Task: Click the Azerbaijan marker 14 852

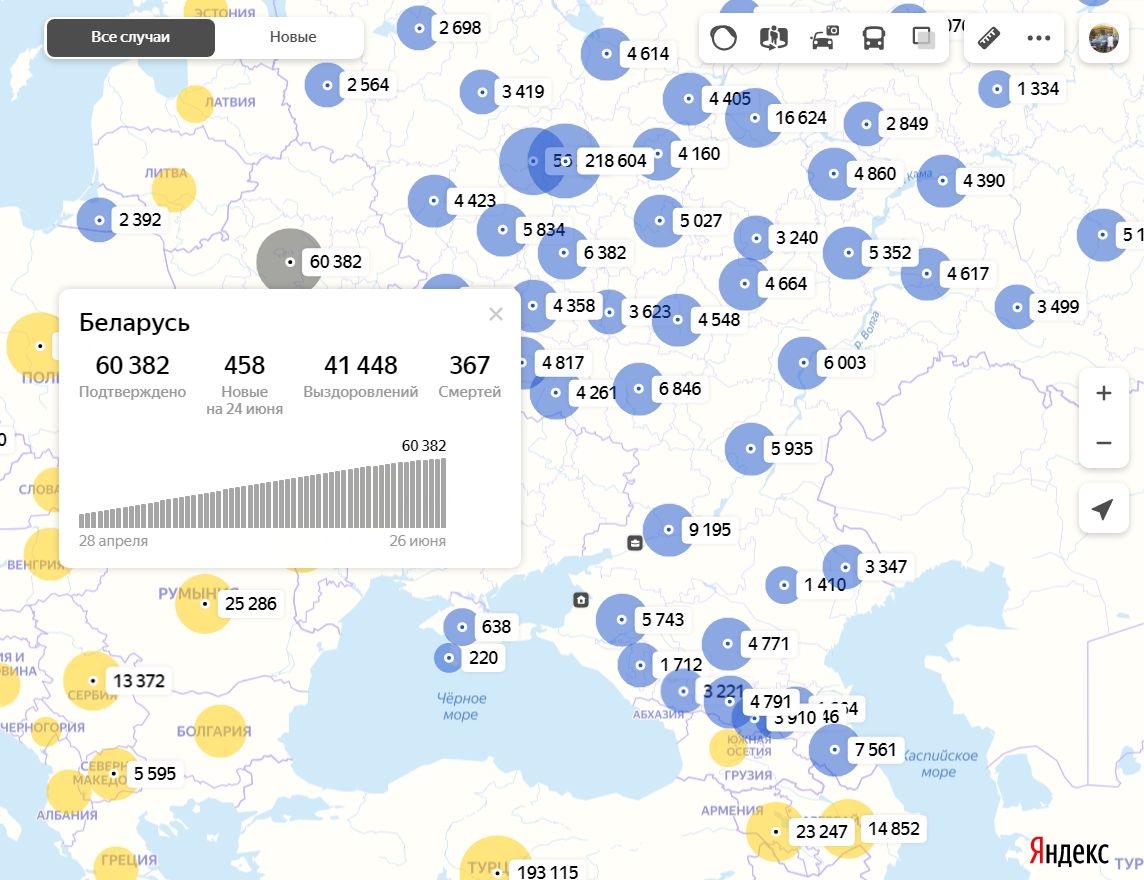Action: point(847,829)
